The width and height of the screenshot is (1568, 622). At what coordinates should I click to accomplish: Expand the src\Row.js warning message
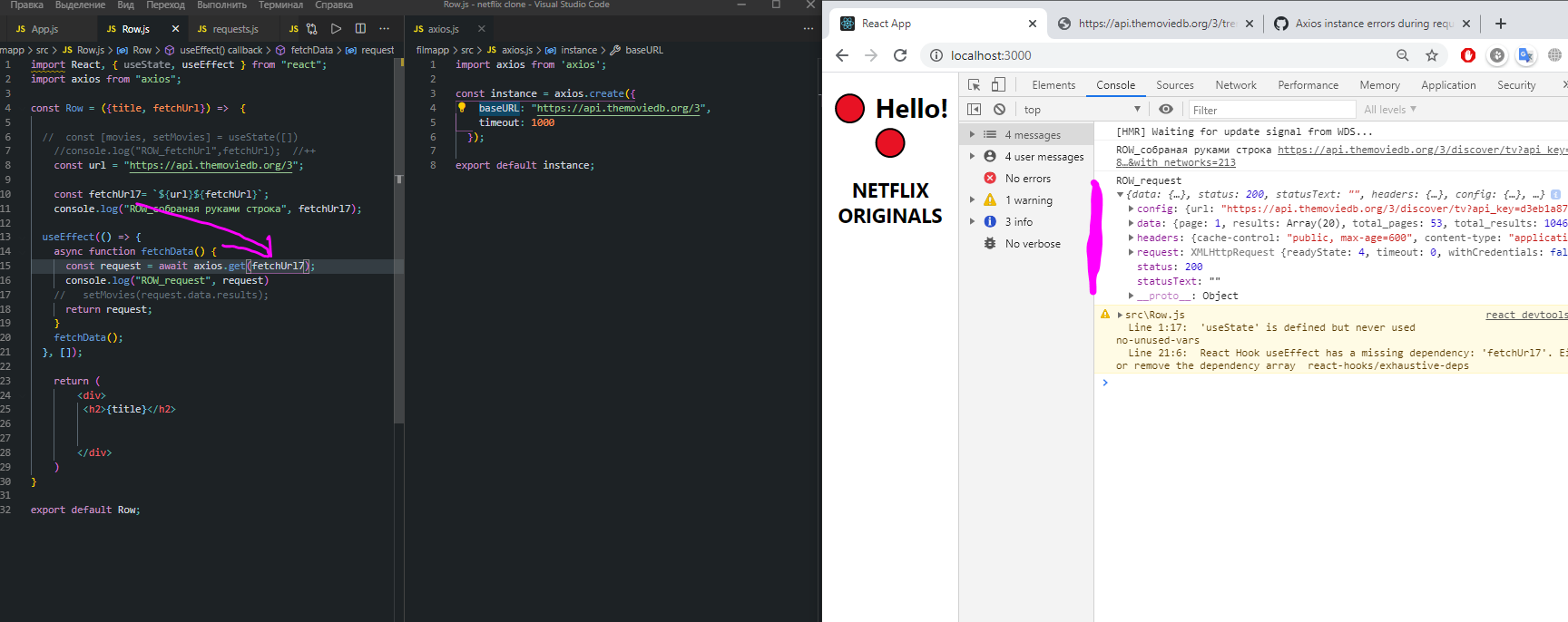(x=1121, y=315)
